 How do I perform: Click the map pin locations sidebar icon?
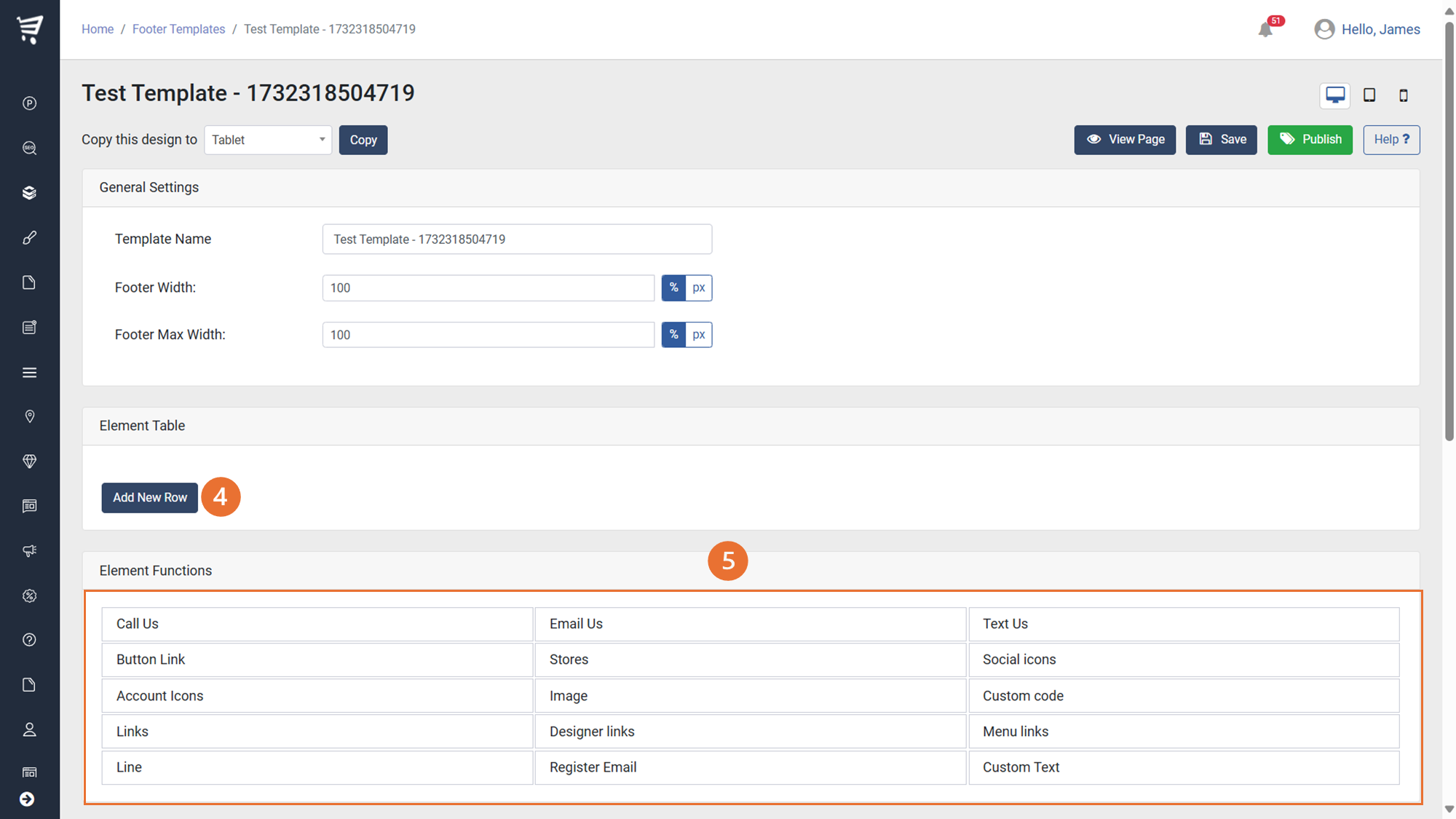[x=30, y=416]
